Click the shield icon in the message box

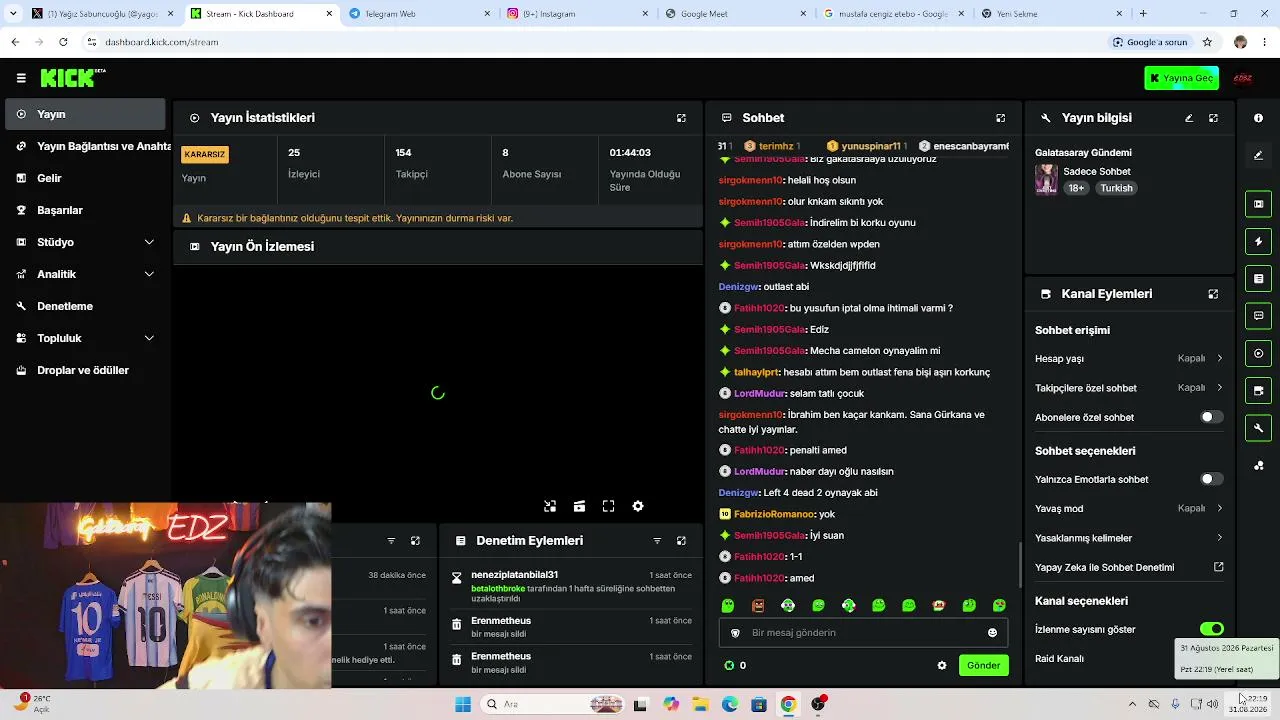click(x=735, y=633)
